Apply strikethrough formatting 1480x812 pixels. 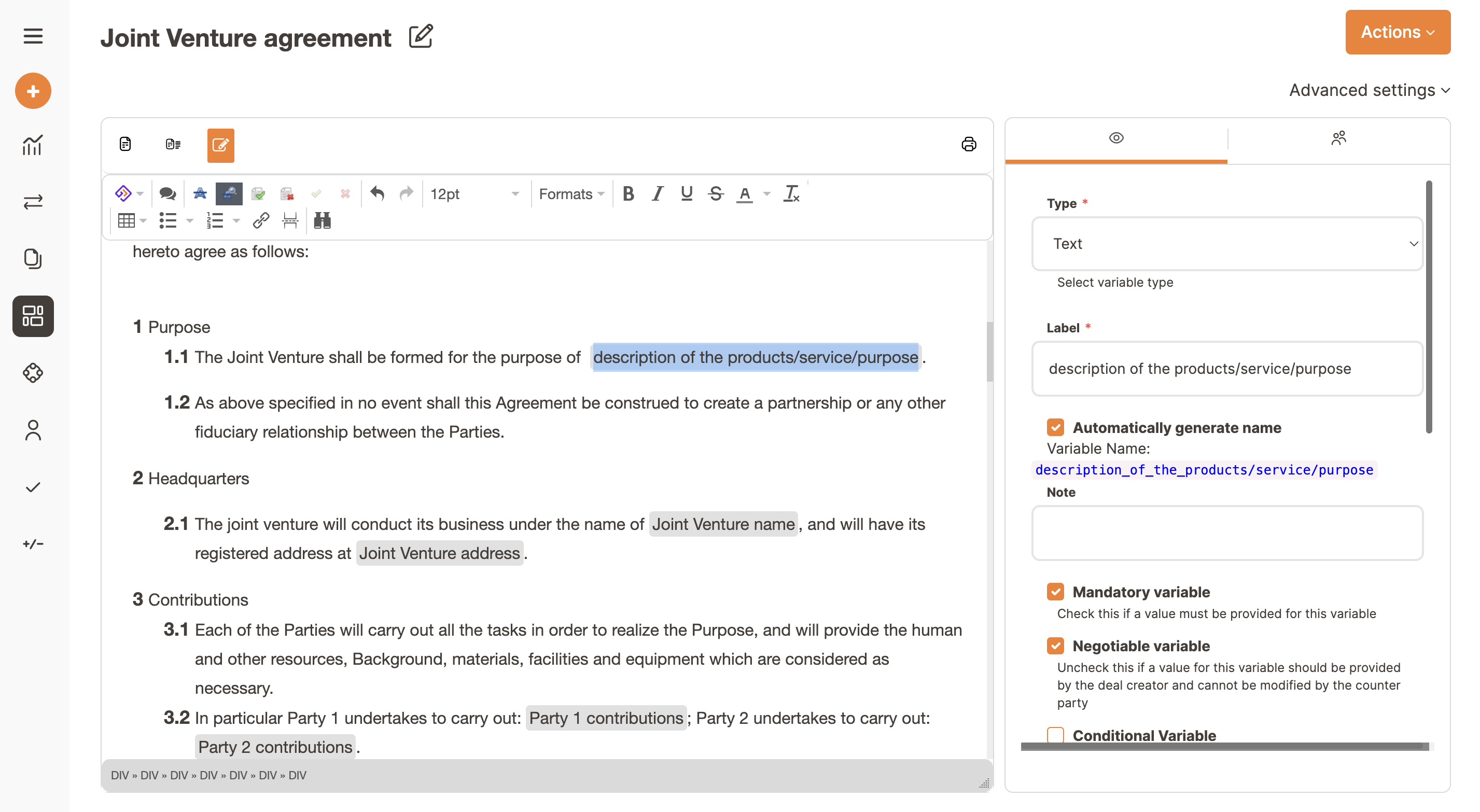[715, 193]
